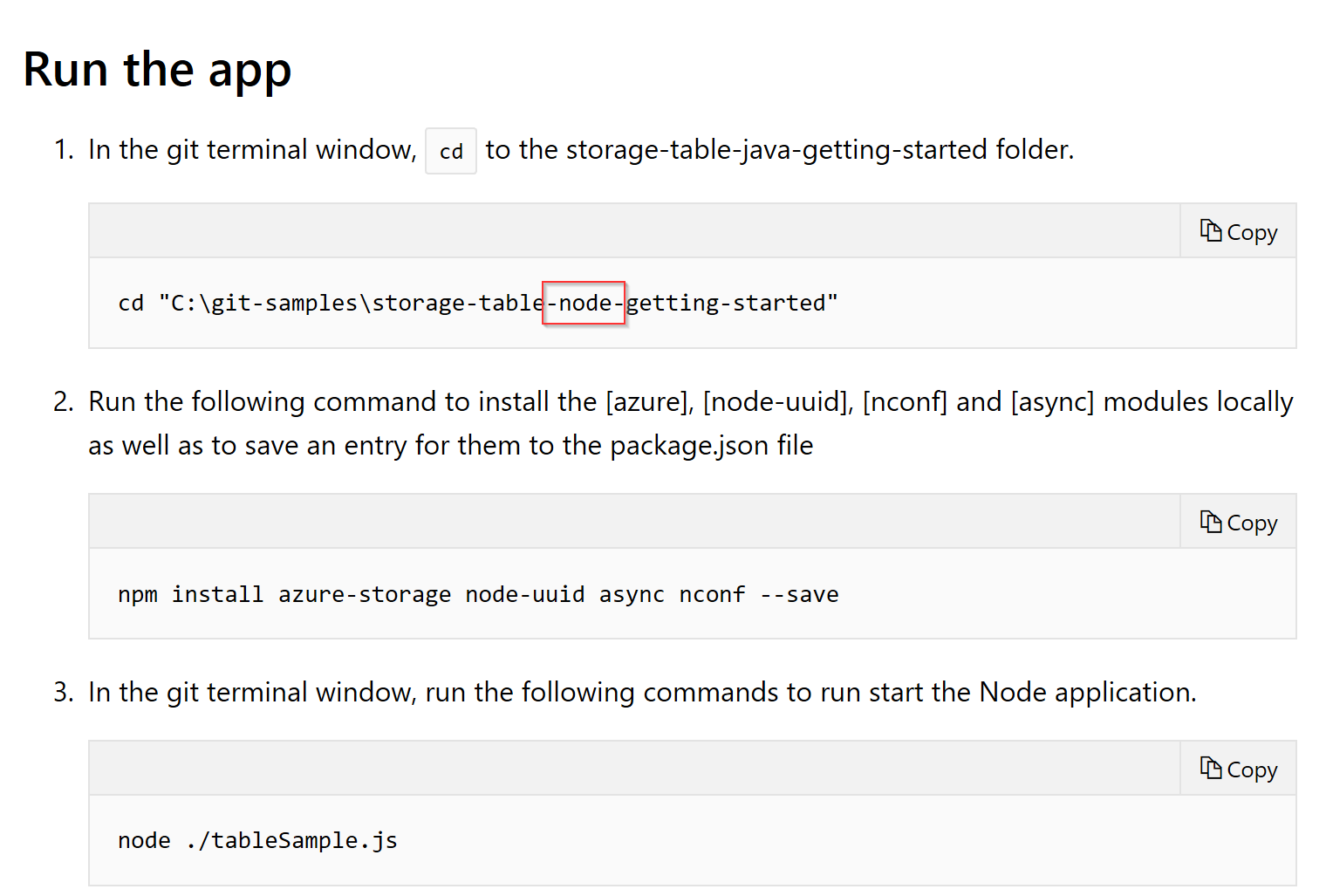The width and height of the screenshot is (1326, 896).
Task: Click the cd C:\git-samples path text
Action: tap(475, 302)
